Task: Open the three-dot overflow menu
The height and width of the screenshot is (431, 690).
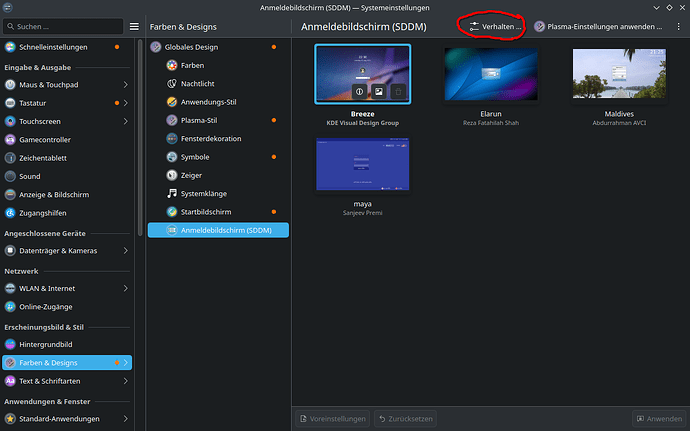Action: pos(678,27)
